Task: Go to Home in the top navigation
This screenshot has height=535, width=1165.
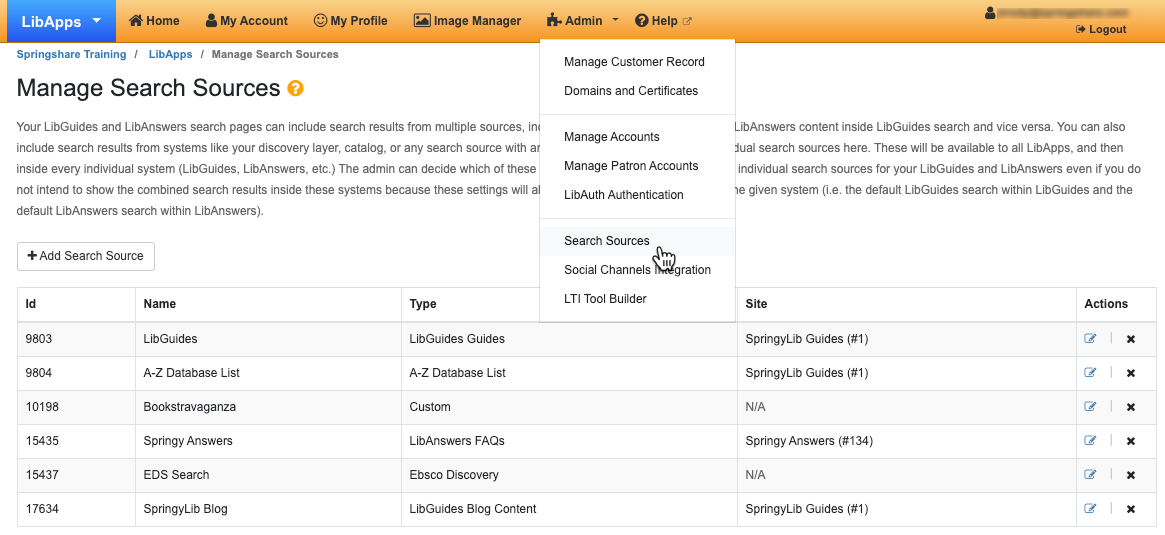Action: [x=154, y=21]
